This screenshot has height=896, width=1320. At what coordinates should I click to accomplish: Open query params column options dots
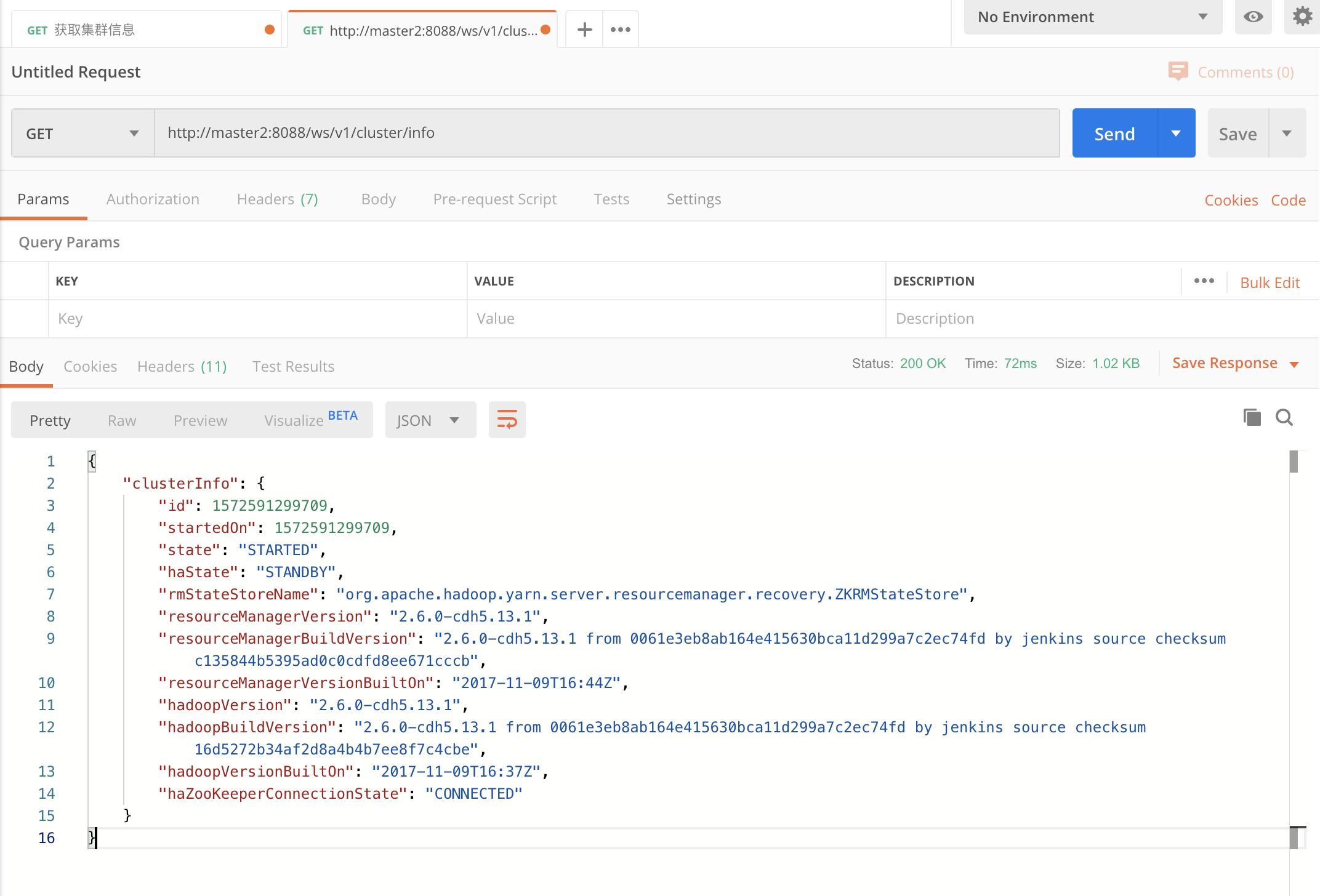click(x=1204, y=281)
